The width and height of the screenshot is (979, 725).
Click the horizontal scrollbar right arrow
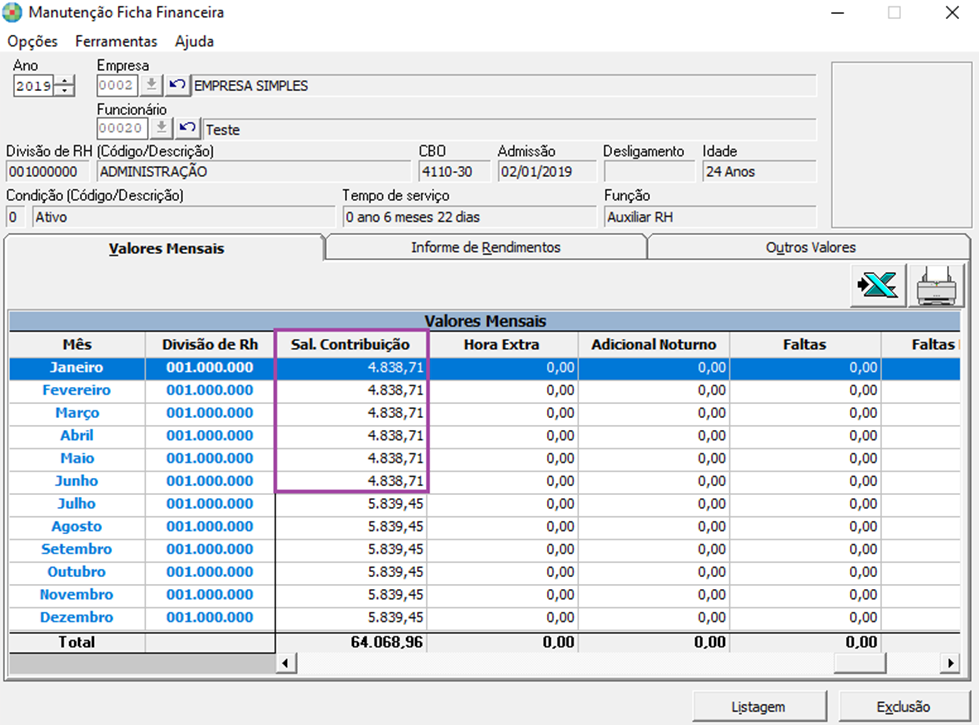pos(950,663)
